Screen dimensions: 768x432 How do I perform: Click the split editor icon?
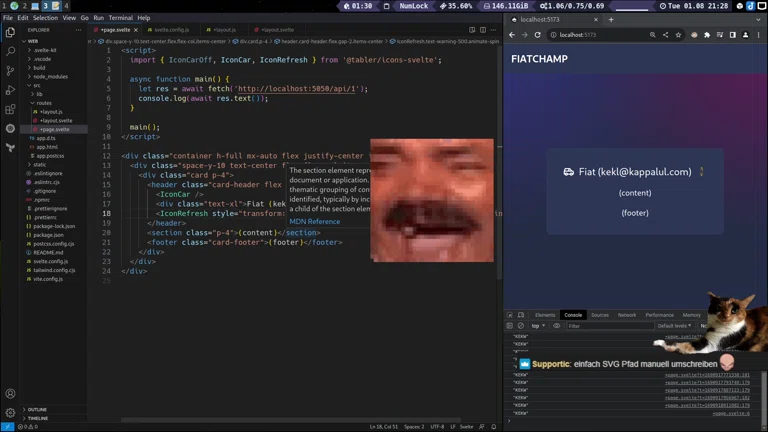[482, 30]
